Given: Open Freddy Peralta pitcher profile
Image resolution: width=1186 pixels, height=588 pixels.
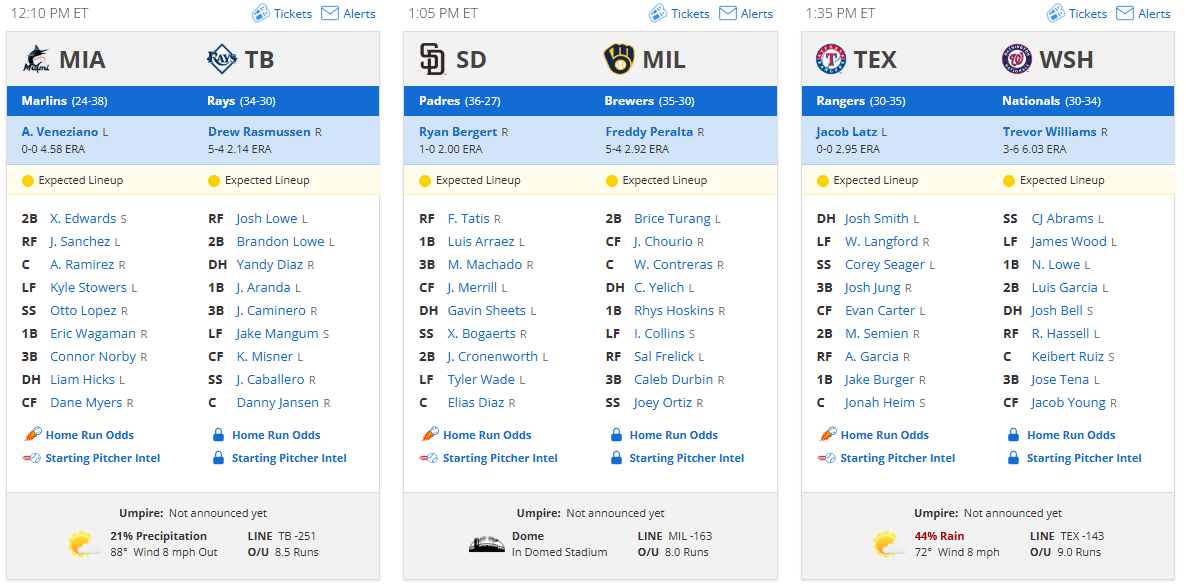Looking at the screenshot, I should click(649, 132).
